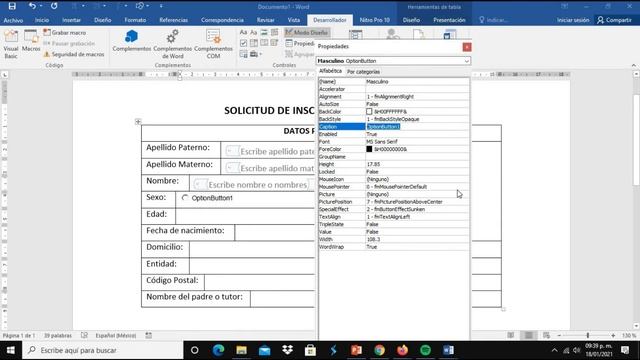This screenshot has width=640, height=360.
Task: Click the 39 palabras word count
Action: (58, 336)
